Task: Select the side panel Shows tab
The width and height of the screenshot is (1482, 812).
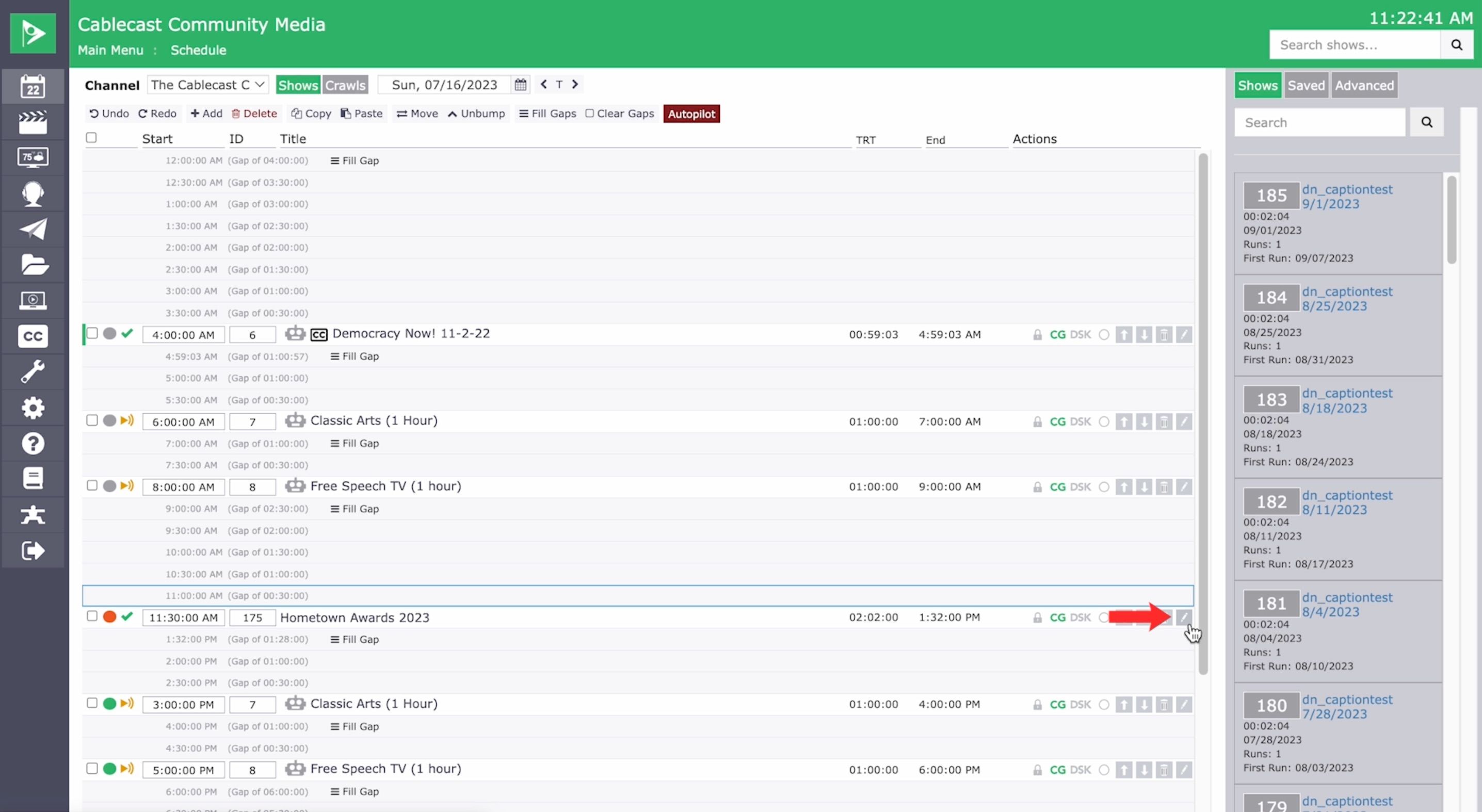Action: coord(1258,86)
